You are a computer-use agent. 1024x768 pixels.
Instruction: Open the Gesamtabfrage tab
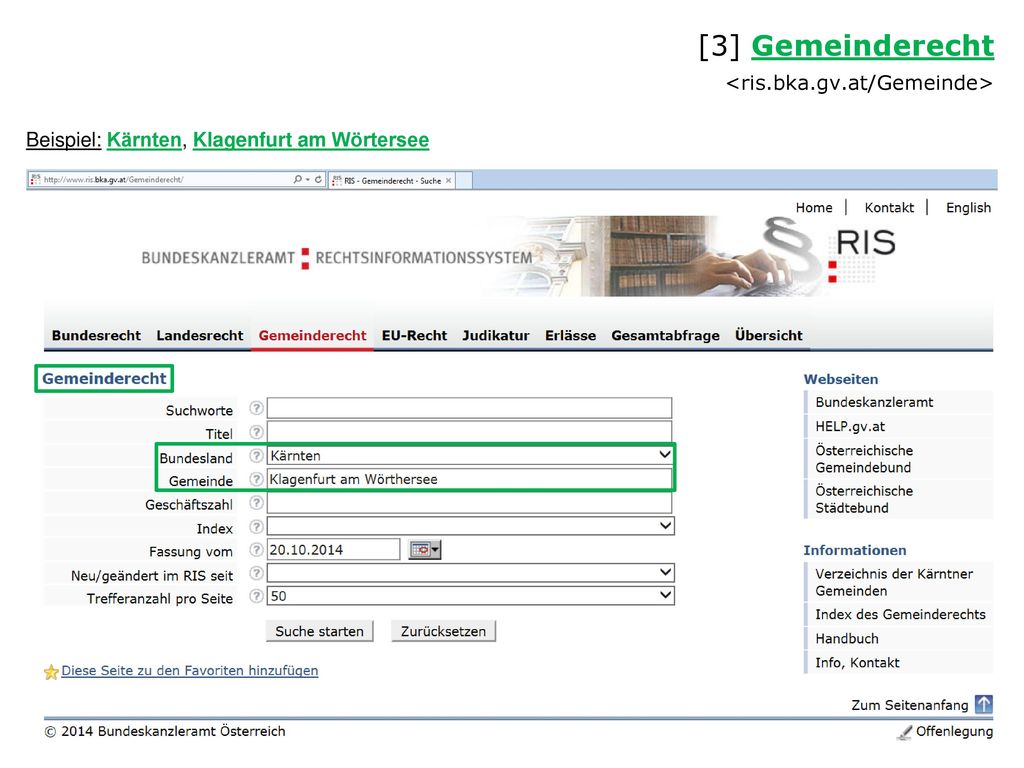coord(665,336)
